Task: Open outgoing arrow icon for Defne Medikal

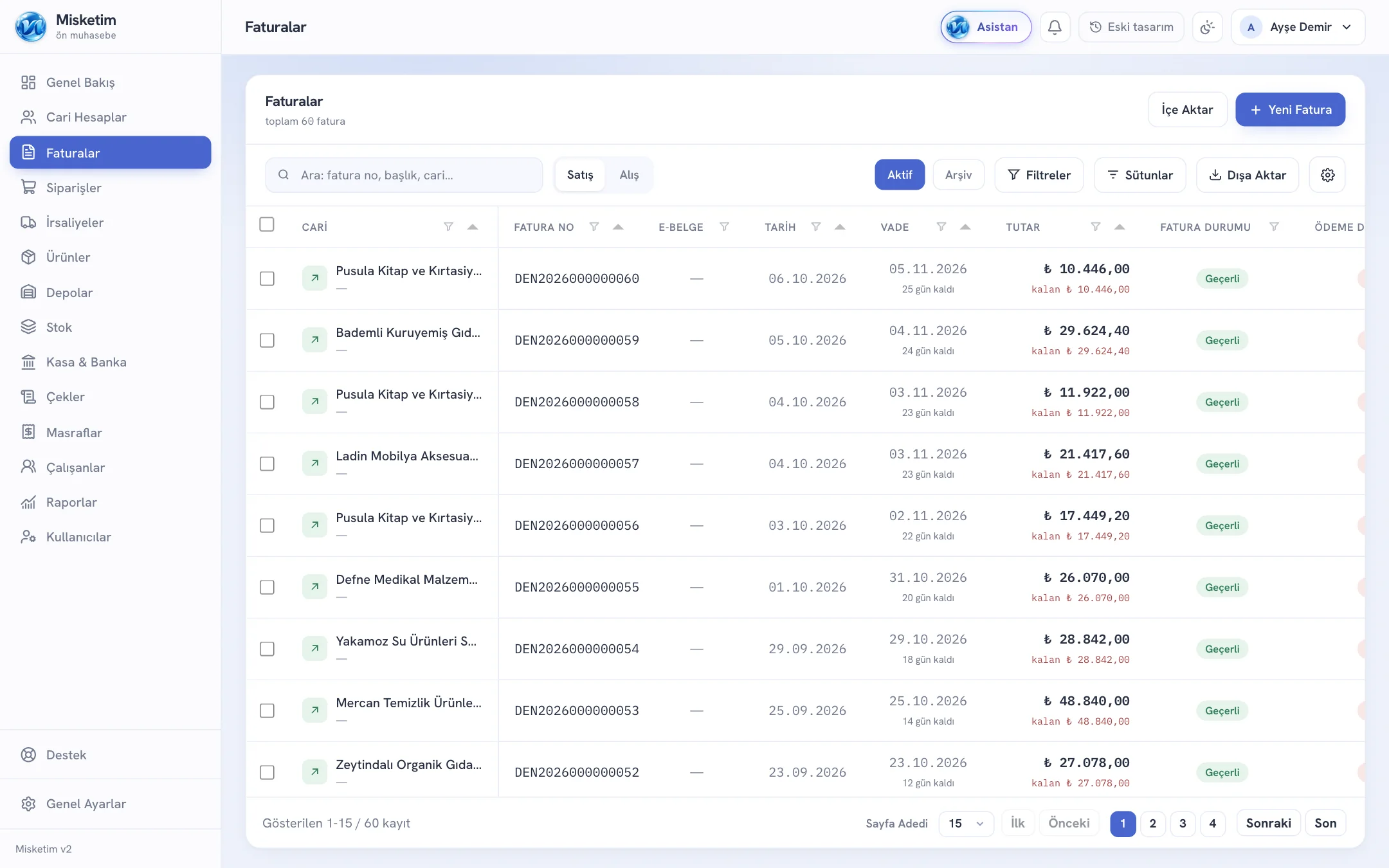Action: point(314,587)
